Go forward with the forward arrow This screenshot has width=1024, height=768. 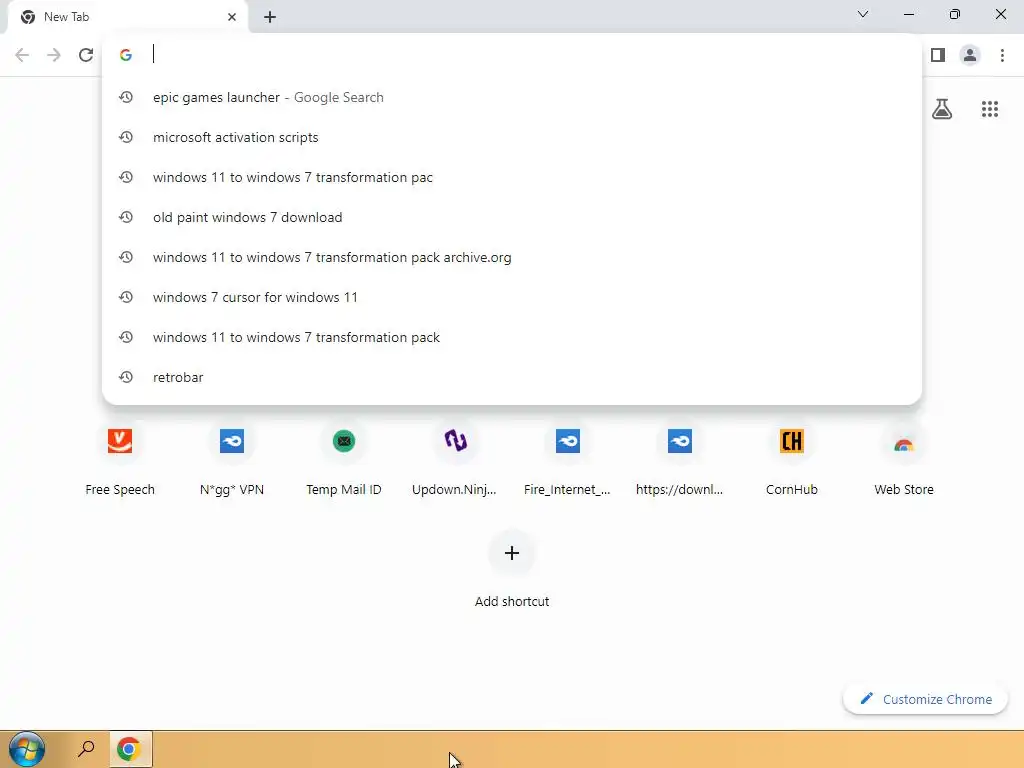point(54,55)
